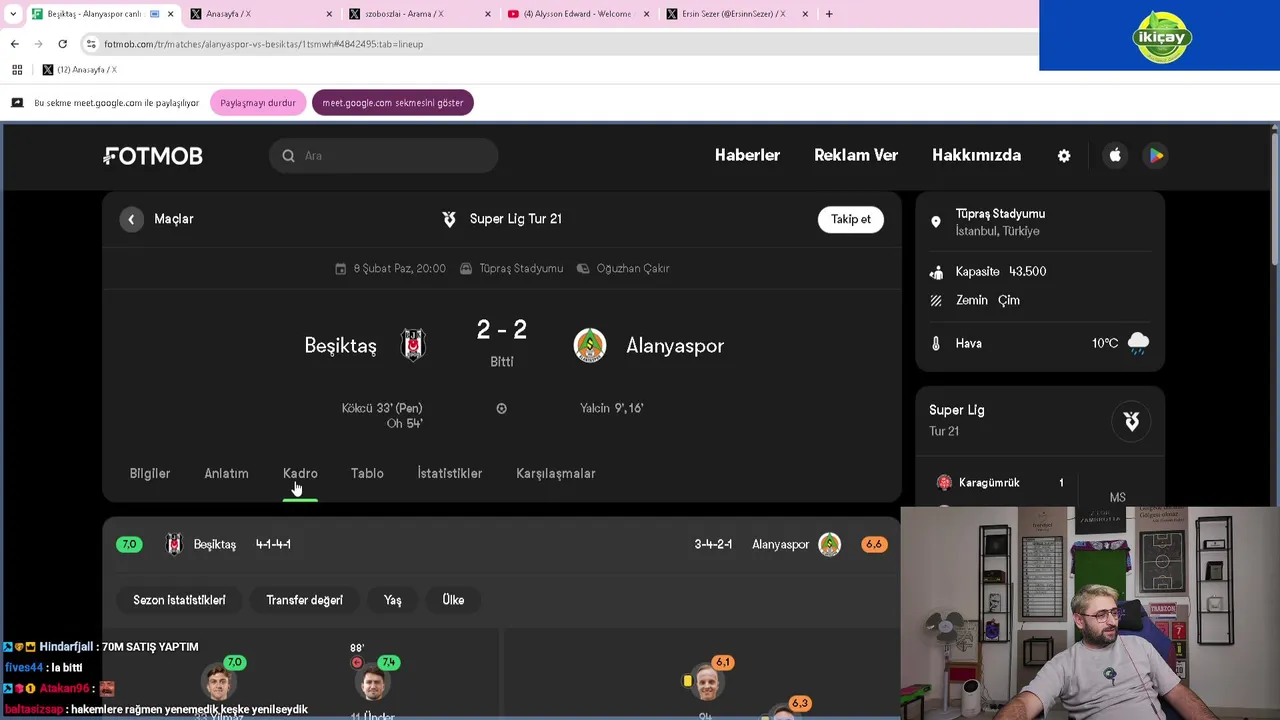The height and width of the screenshot is (720, 1280).
Task: Click the Beşiktaş crest in lineup header
Action: click(174, 544)
